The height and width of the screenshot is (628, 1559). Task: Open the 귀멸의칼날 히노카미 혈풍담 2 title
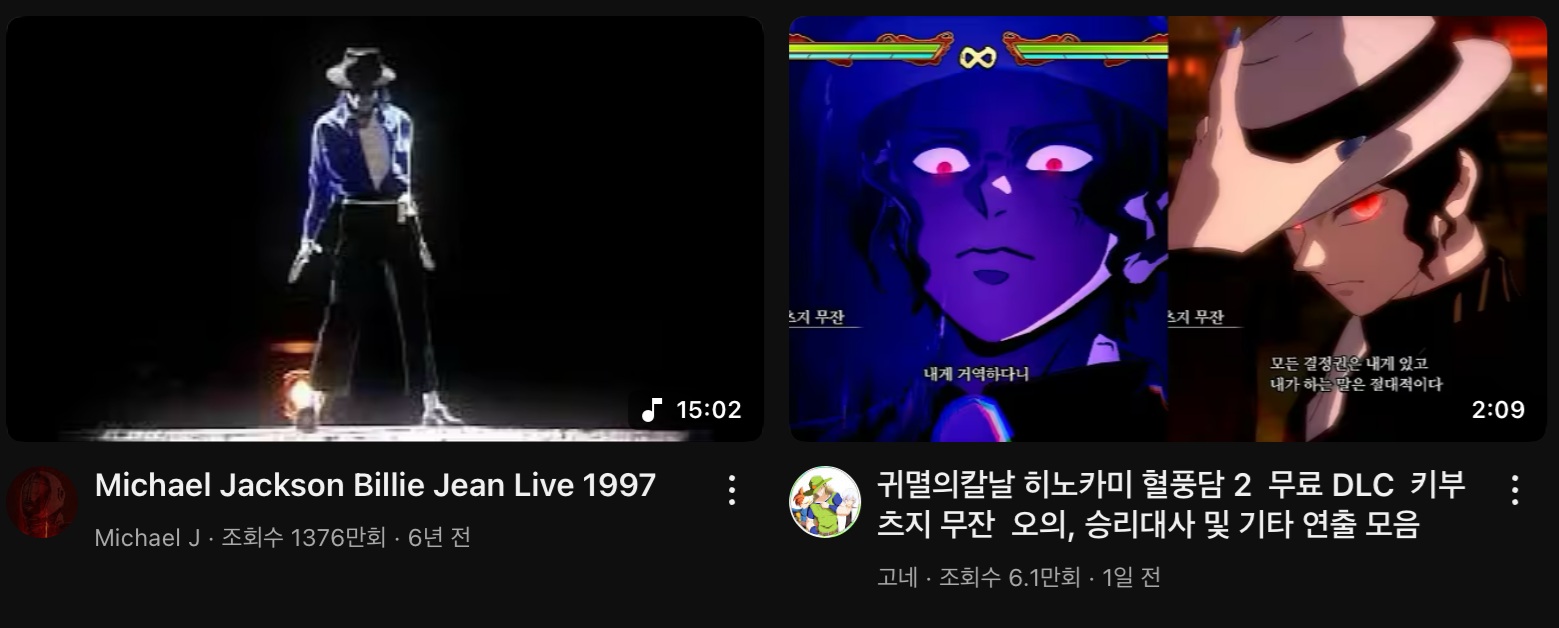[1171, 505]
